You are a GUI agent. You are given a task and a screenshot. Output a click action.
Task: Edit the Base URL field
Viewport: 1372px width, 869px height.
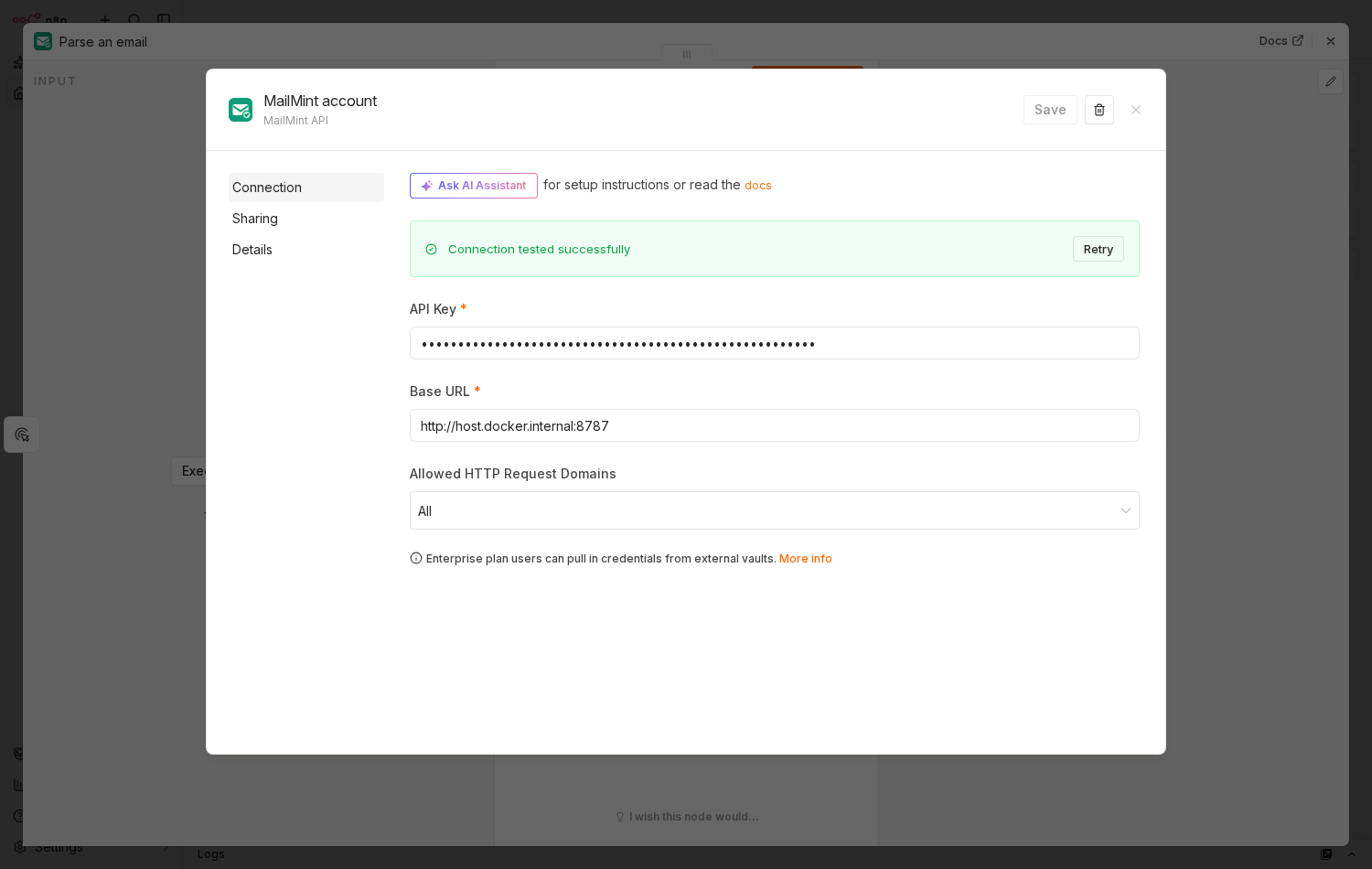coord(775,425)
